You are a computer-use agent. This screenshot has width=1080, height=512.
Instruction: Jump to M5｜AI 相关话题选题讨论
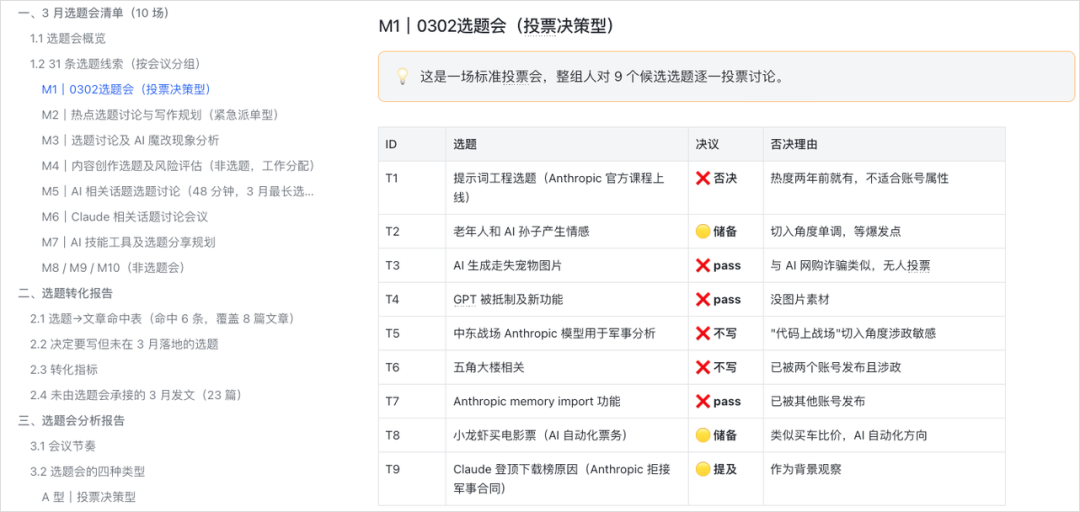[178, 192]
